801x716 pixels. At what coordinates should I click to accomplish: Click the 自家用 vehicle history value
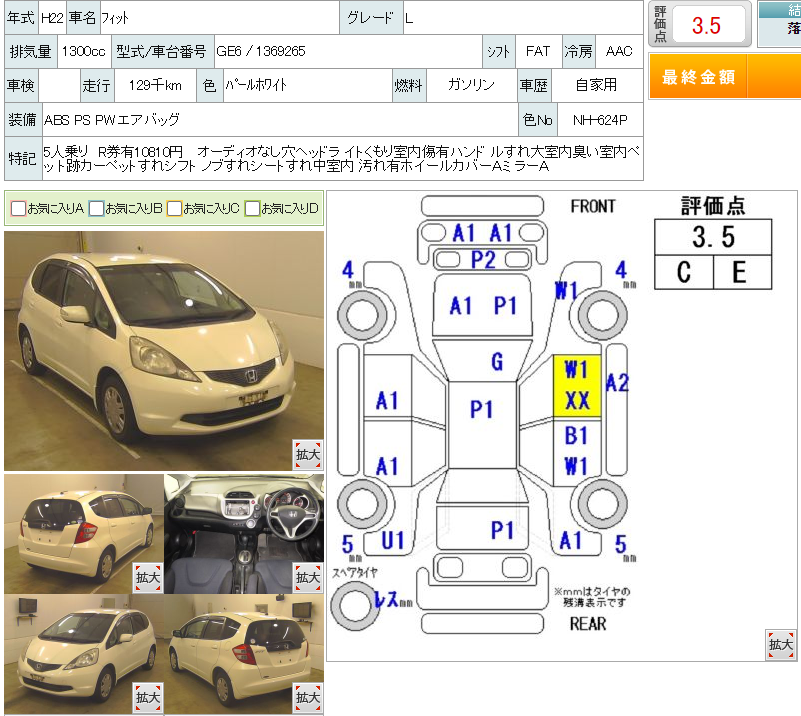(597, 85)
